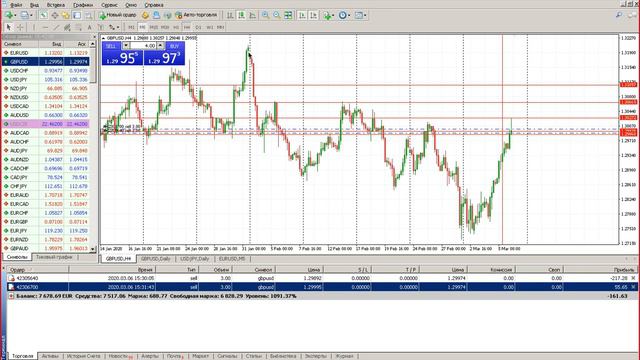
Task: Select the Fibonacci retracement tool
Action: (78, 27)
